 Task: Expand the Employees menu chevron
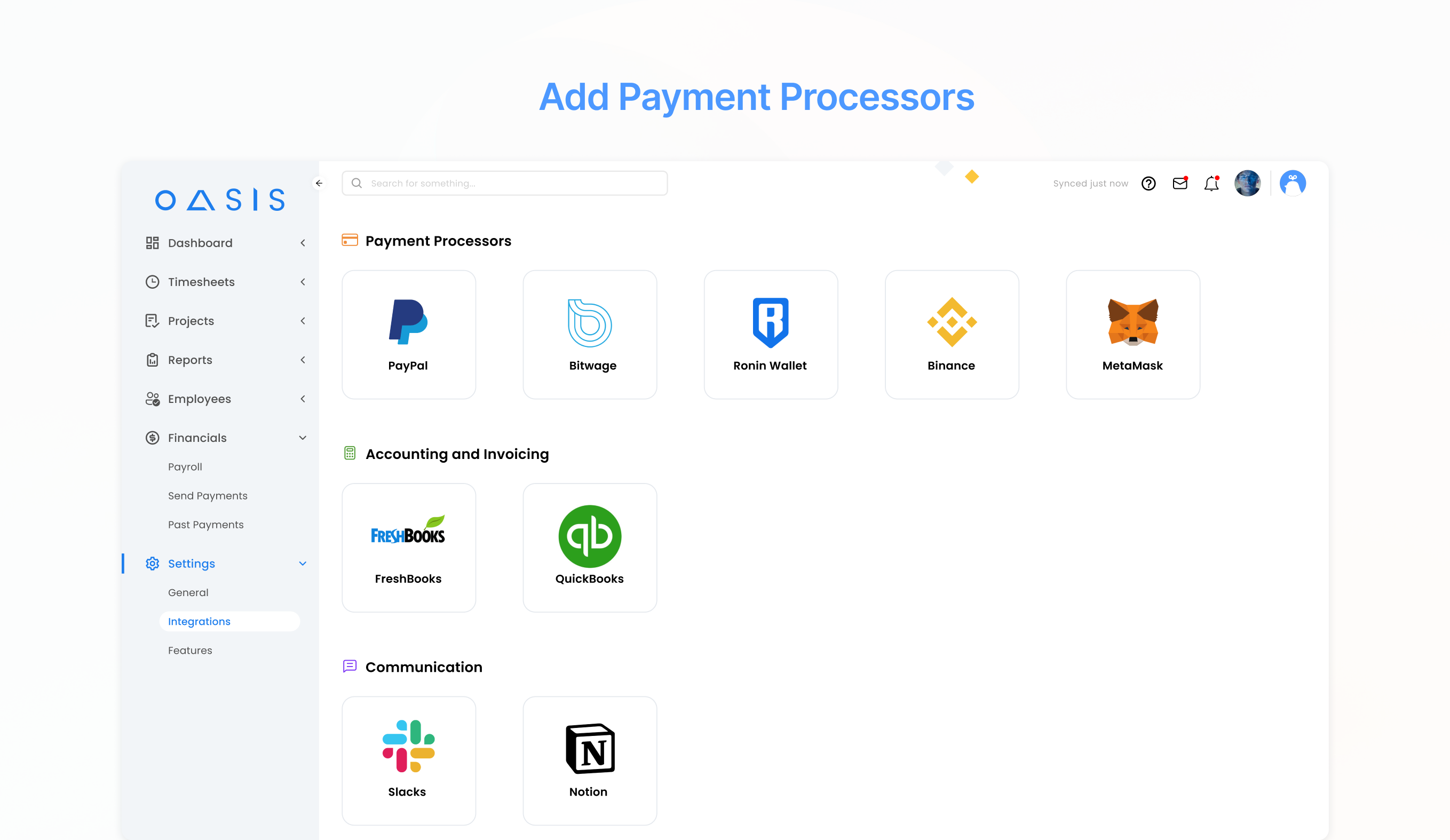pyautogui.click(x=303, y=399)
